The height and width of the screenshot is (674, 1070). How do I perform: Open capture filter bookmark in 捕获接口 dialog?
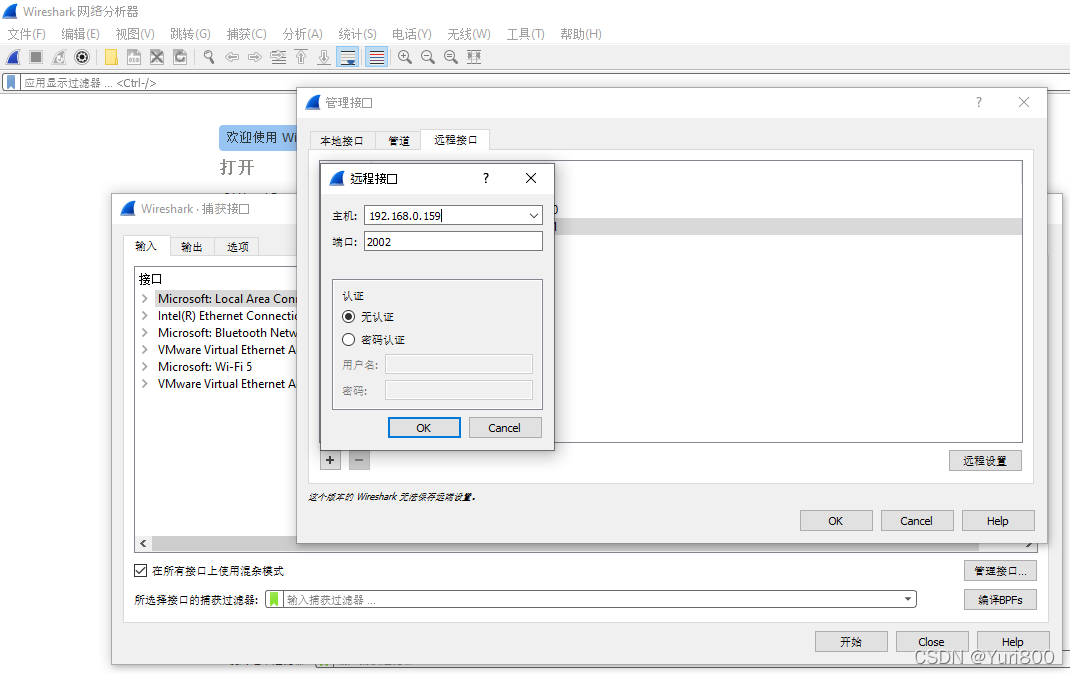(274, 600)
